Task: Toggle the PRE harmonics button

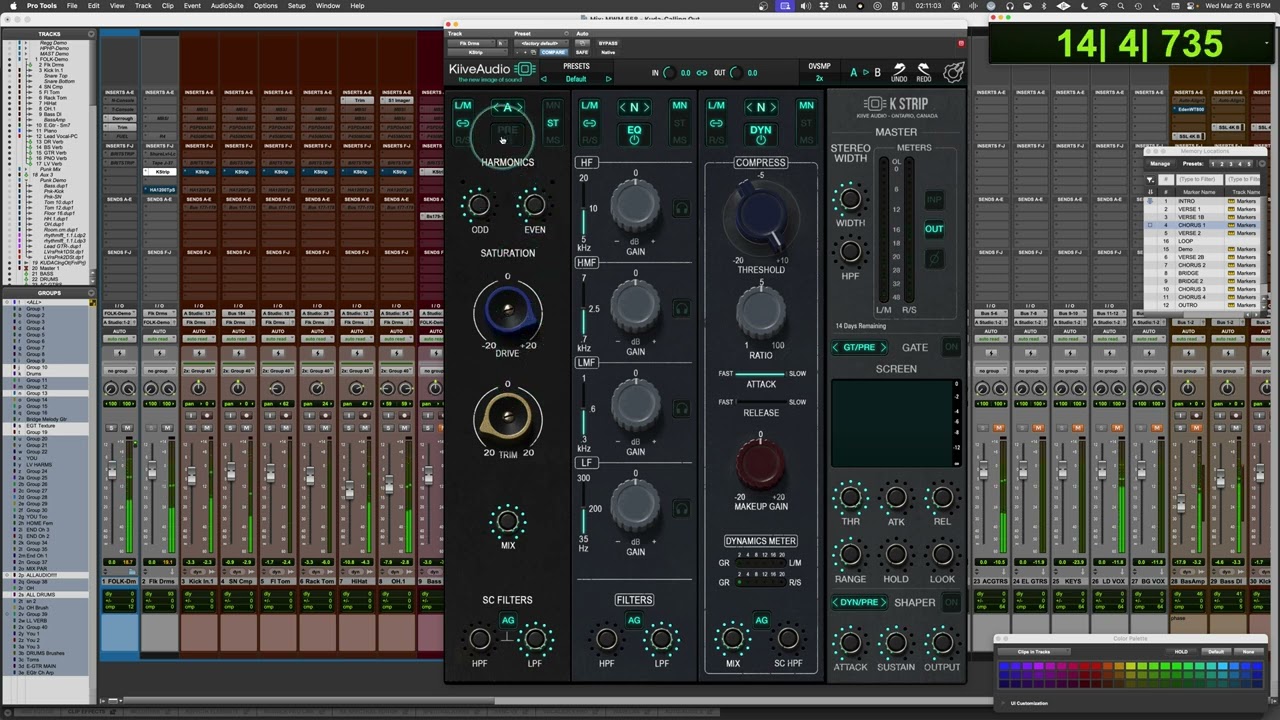Action: (x=507, y=134)
